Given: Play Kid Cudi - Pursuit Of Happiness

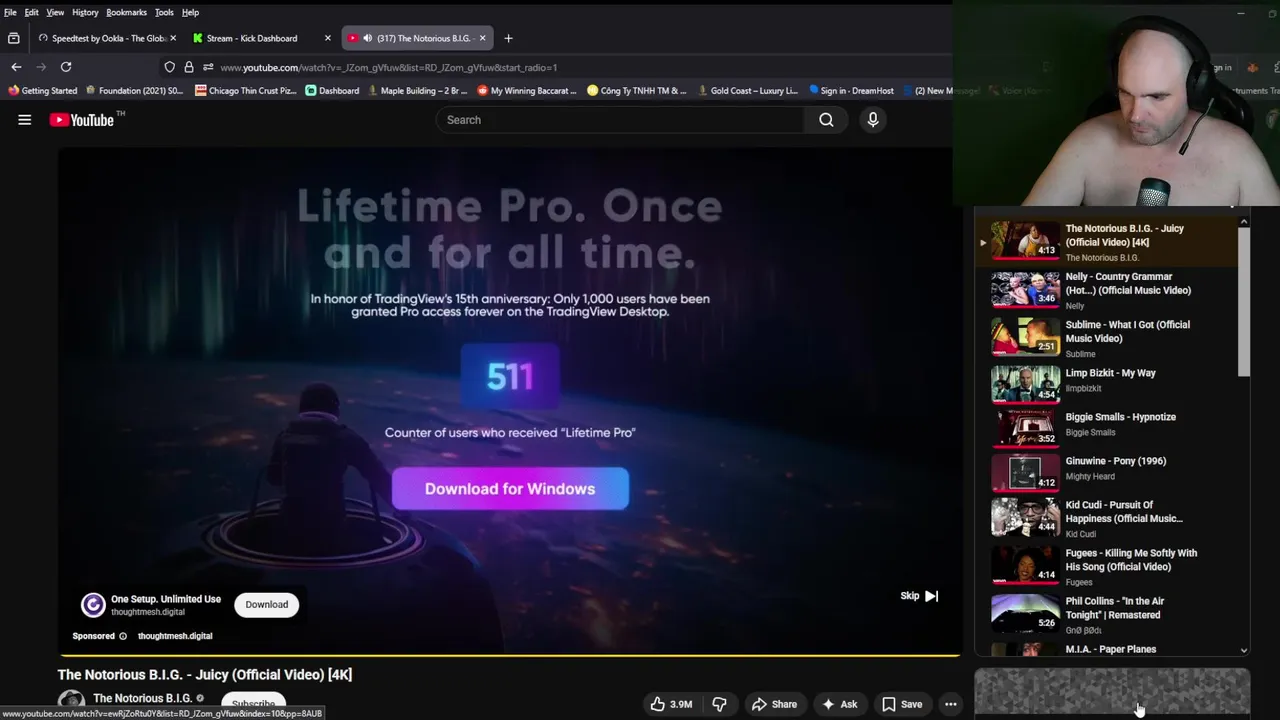Looking at the screenshot, I should [1107, 518].
